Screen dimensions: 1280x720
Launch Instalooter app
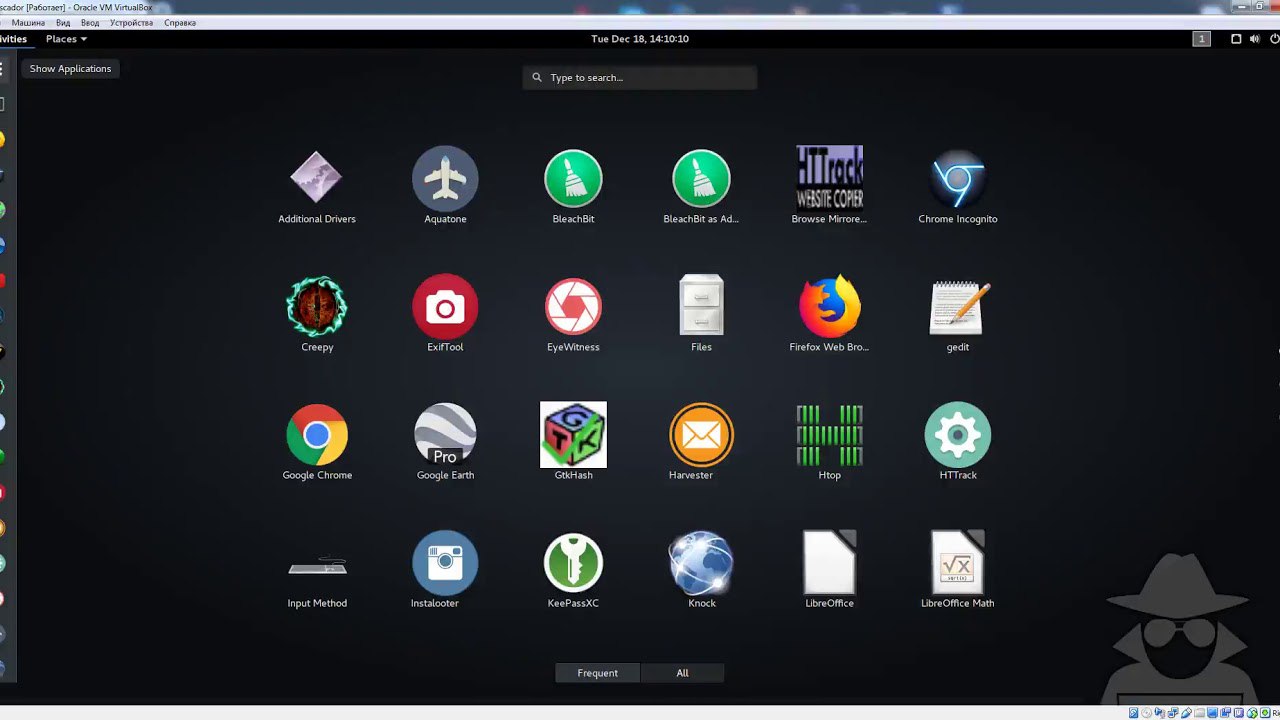click(x=445, y=563)
